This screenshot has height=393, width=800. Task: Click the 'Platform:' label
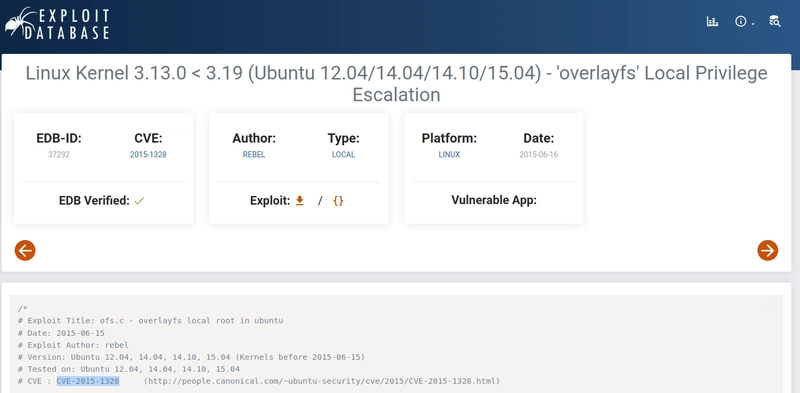click(449, 138)
